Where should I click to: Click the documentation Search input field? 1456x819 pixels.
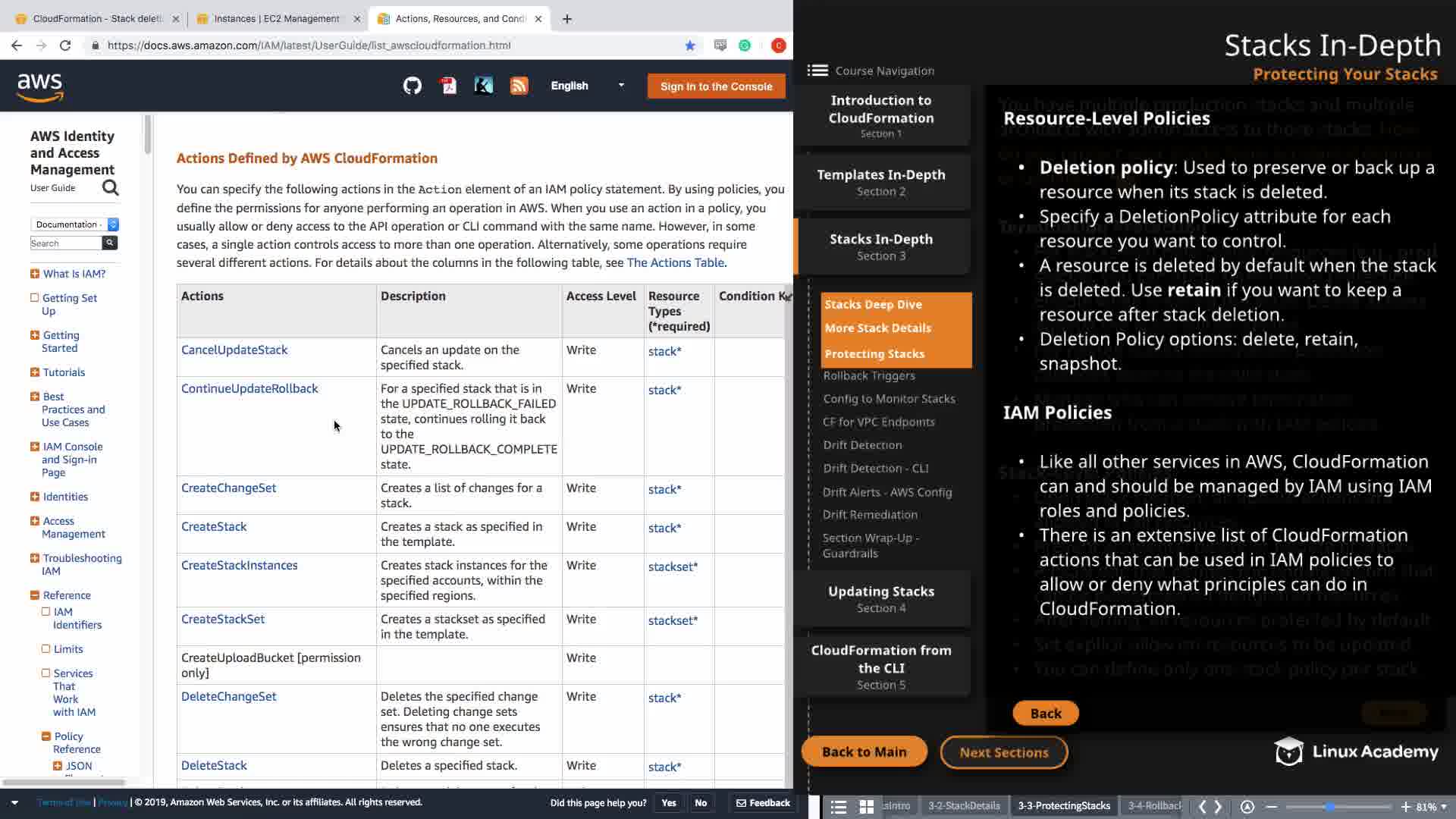[66, 243]
